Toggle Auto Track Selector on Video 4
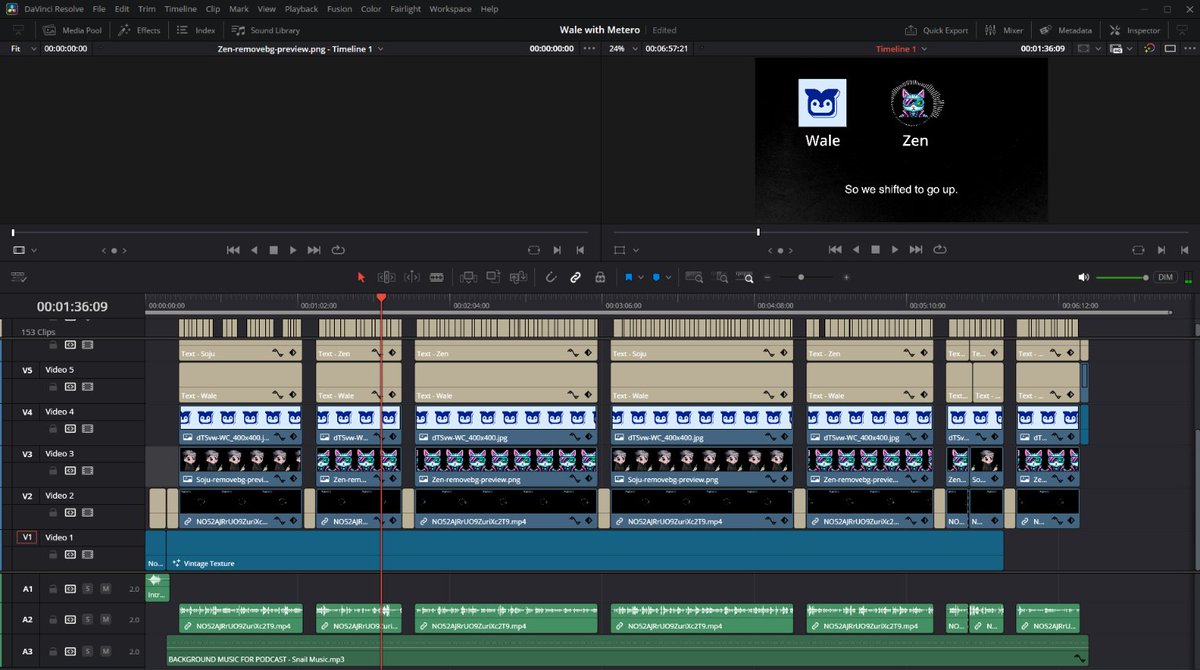Image resolution: width=1200 pixels, height=670 pixels. 70,428
